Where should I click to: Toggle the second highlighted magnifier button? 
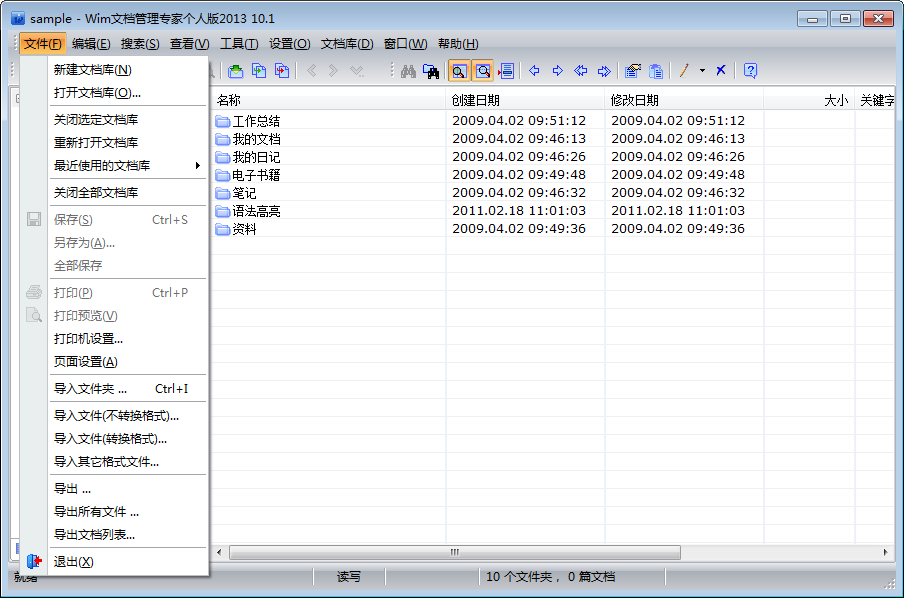tap(483, 71)
